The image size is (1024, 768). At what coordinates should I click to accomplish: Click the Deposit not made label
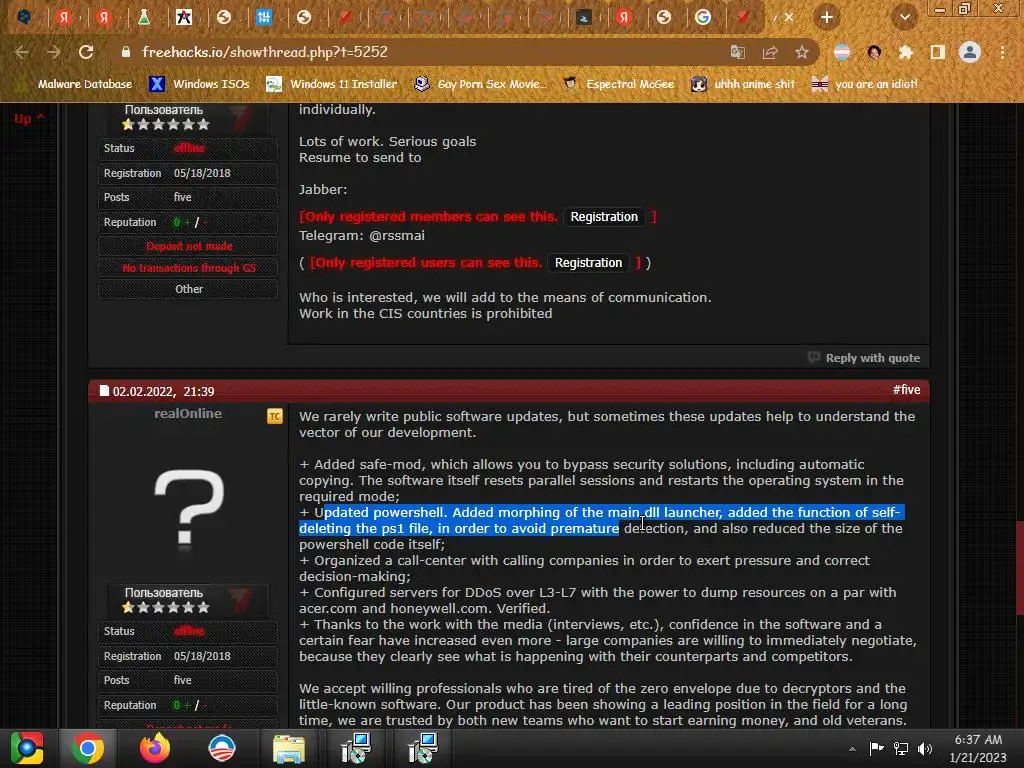pos(189,246)
